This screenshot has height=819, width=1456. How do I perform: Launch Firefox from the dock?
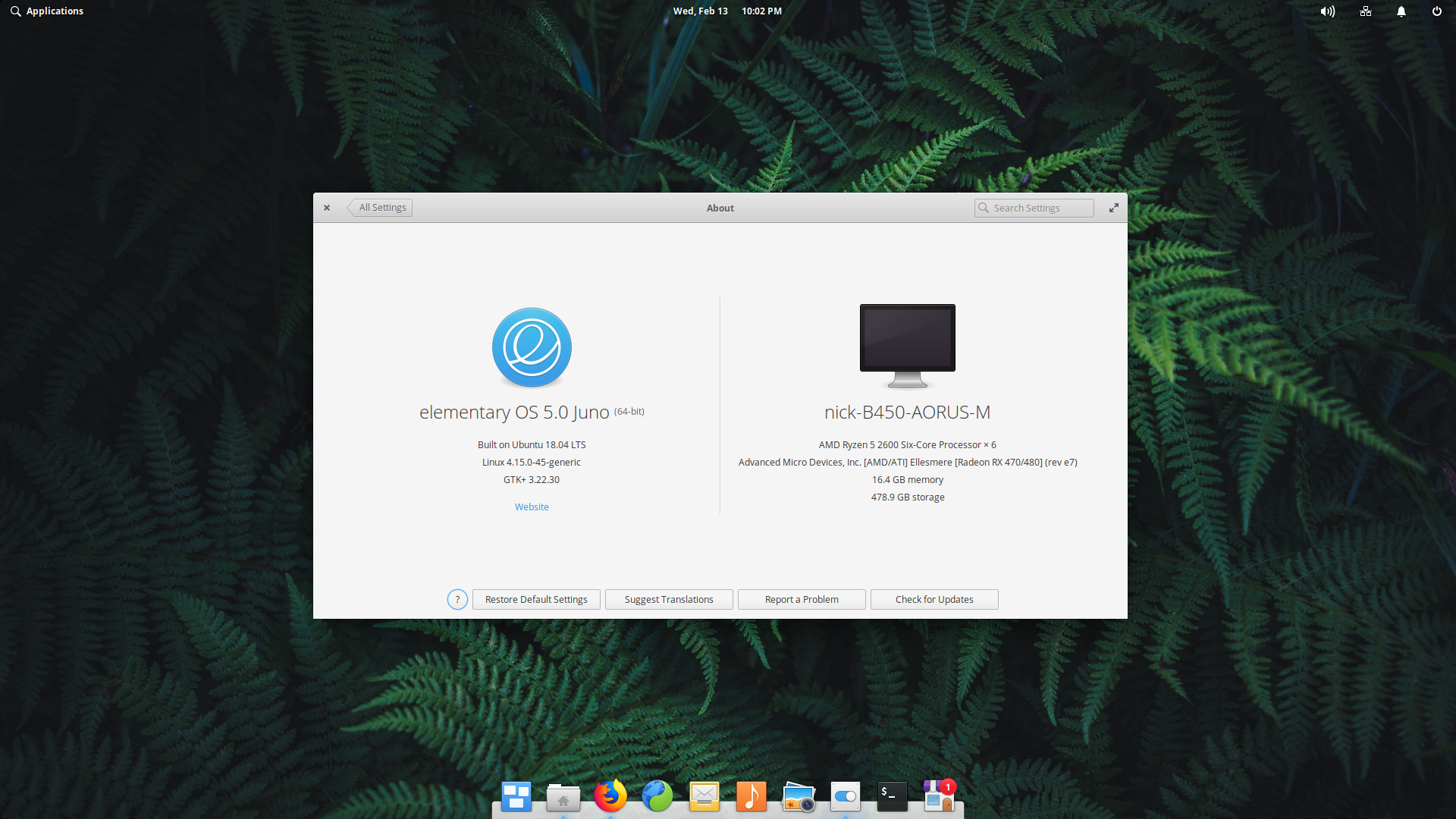coord(610,796)
